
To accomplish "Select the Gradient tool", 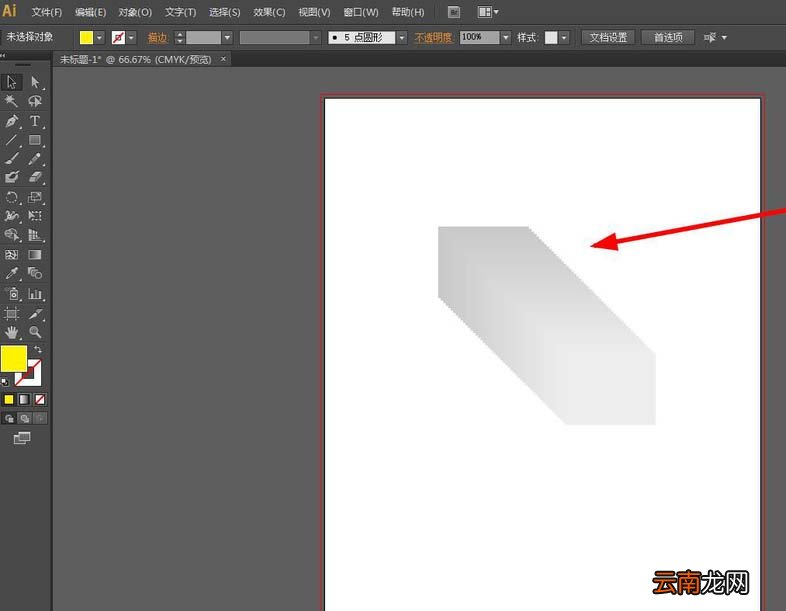I will (35, 255).
